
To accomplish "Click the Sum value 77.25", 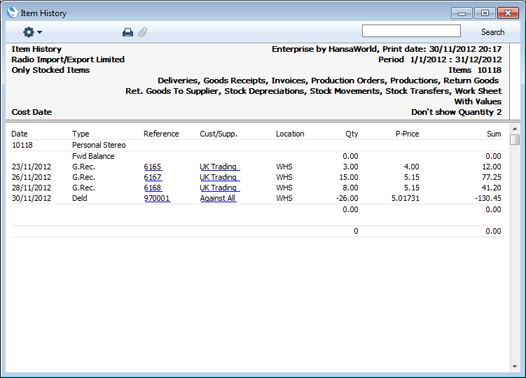I will (x=492, y=177).
